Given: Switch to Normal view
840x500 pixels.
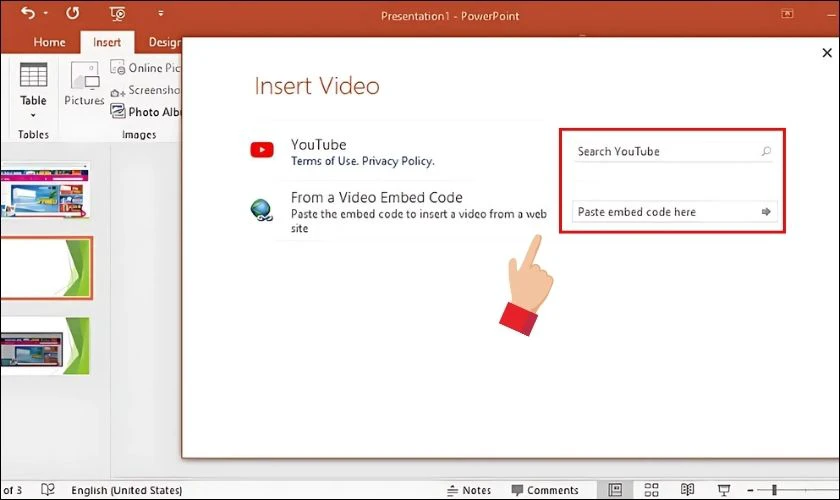Looking at the screenshot, I should point(615,489).
